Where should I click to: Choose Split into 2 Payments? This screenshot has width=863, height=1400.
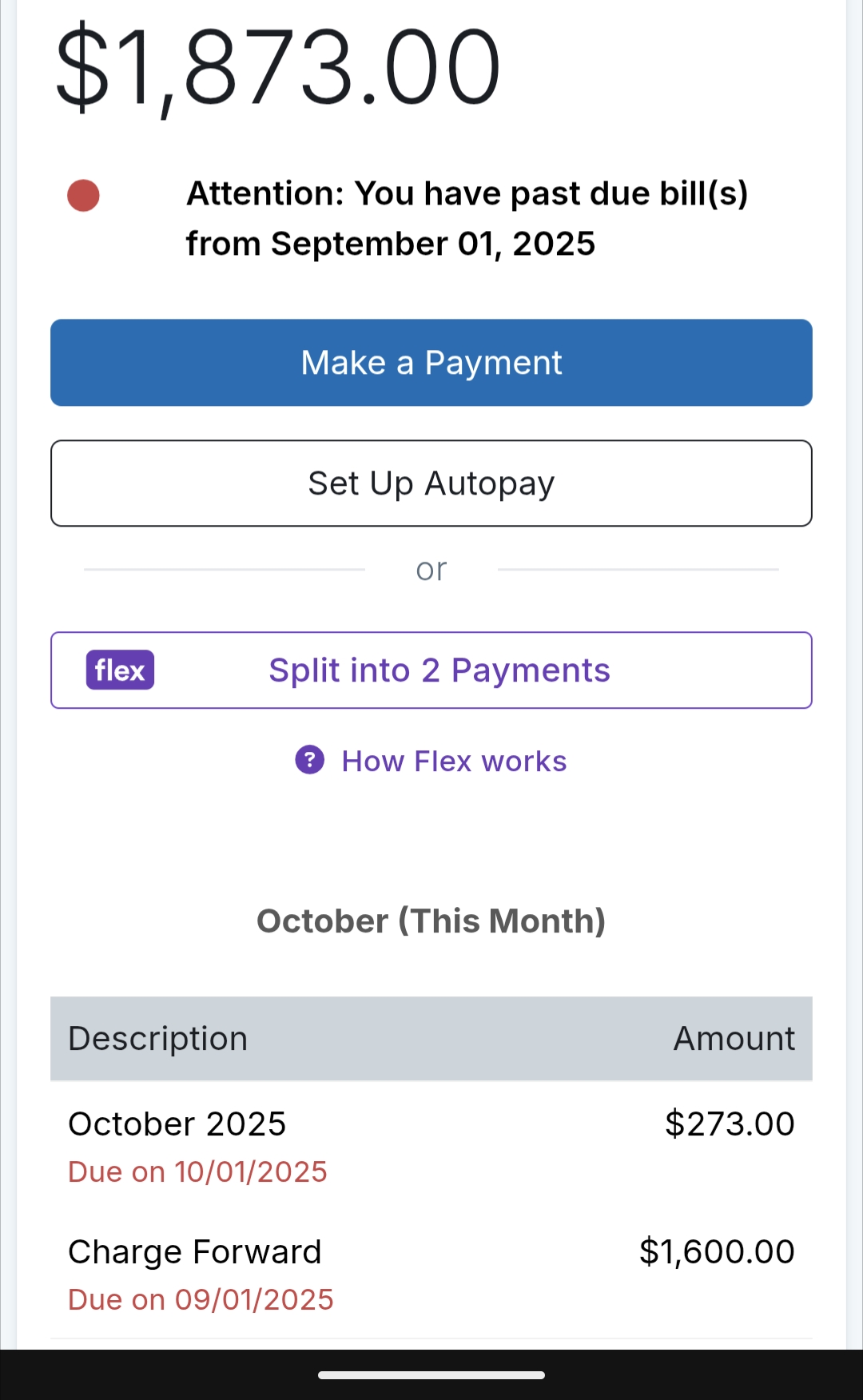439,670
